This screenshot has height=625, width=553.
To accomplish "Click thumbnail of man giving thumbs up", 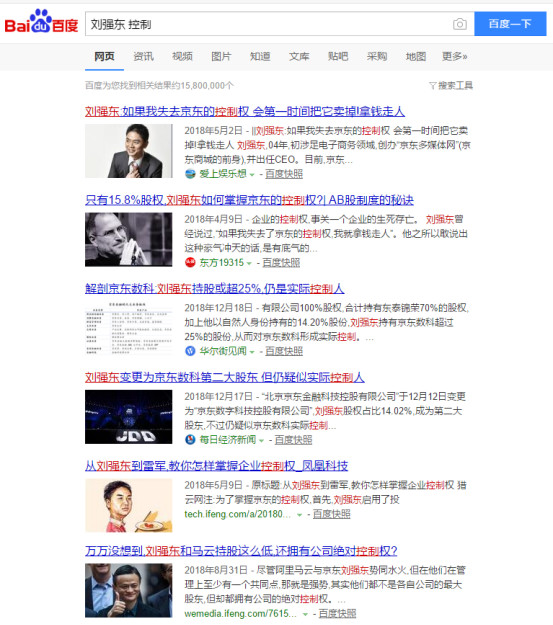I will [129, 590].
